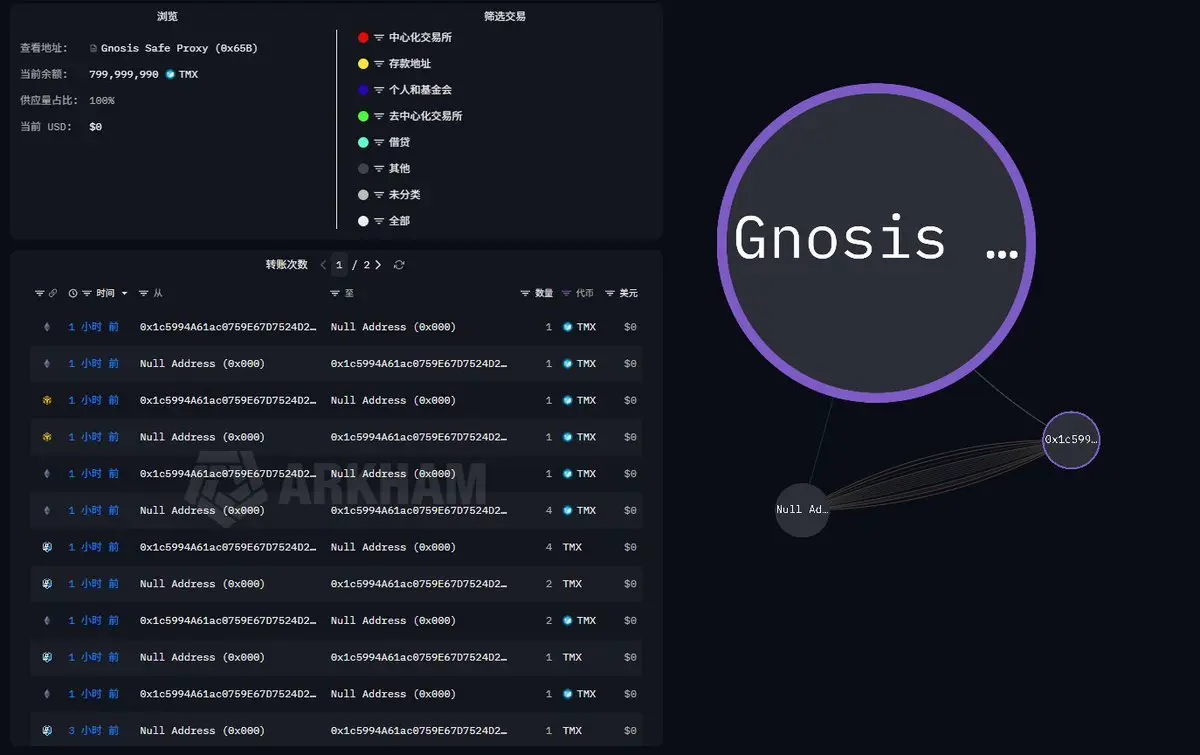
Task: Click the 799,999,990 balance value
Action: 124,74
